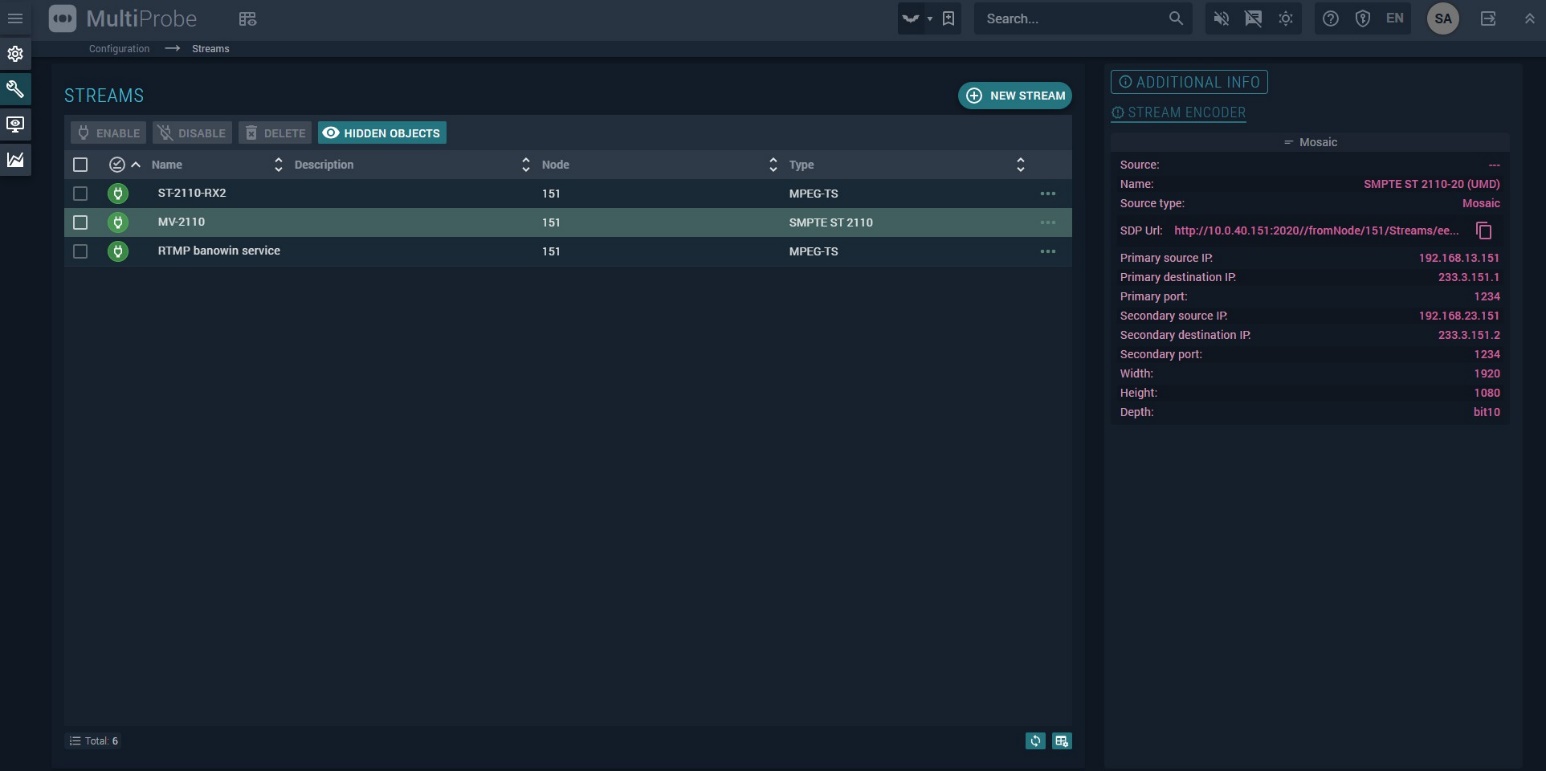Open the monitoring screen sidebar icon
Image resolution: width=1546 pixels, height=771 pixels.
pos(15,124)
